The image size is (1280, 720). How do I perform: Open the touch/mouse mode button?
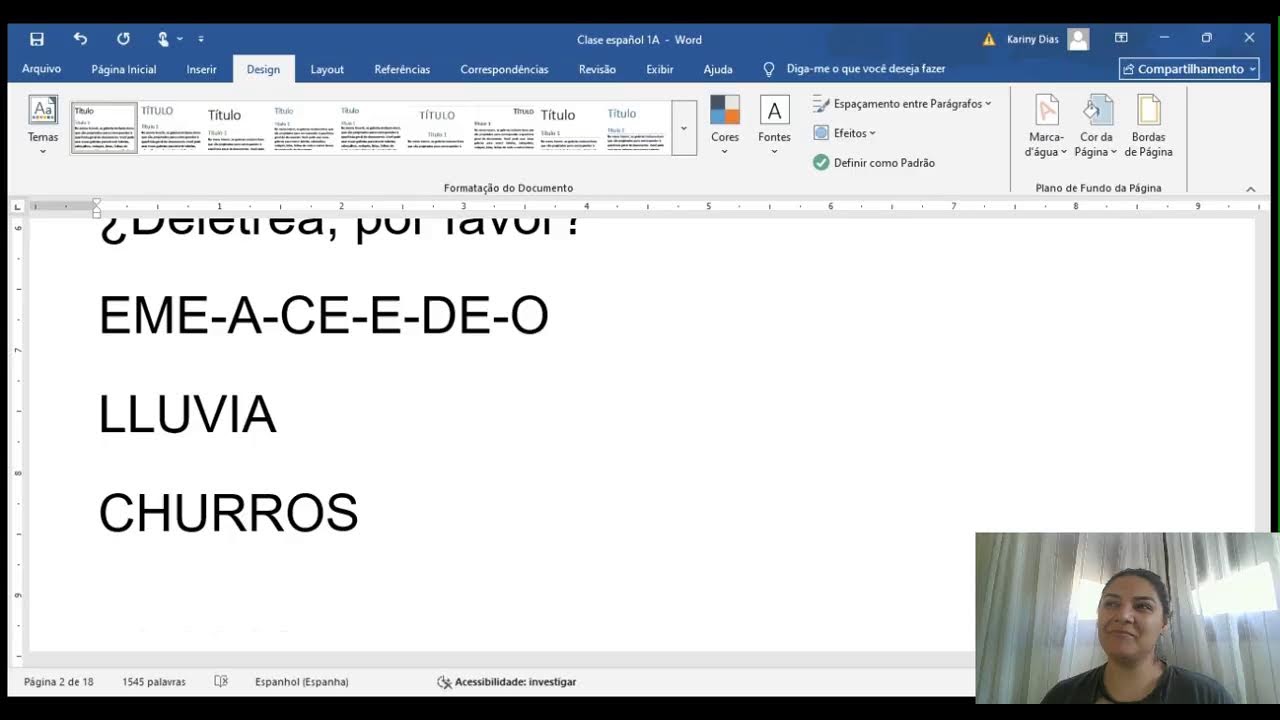point(163,39)
